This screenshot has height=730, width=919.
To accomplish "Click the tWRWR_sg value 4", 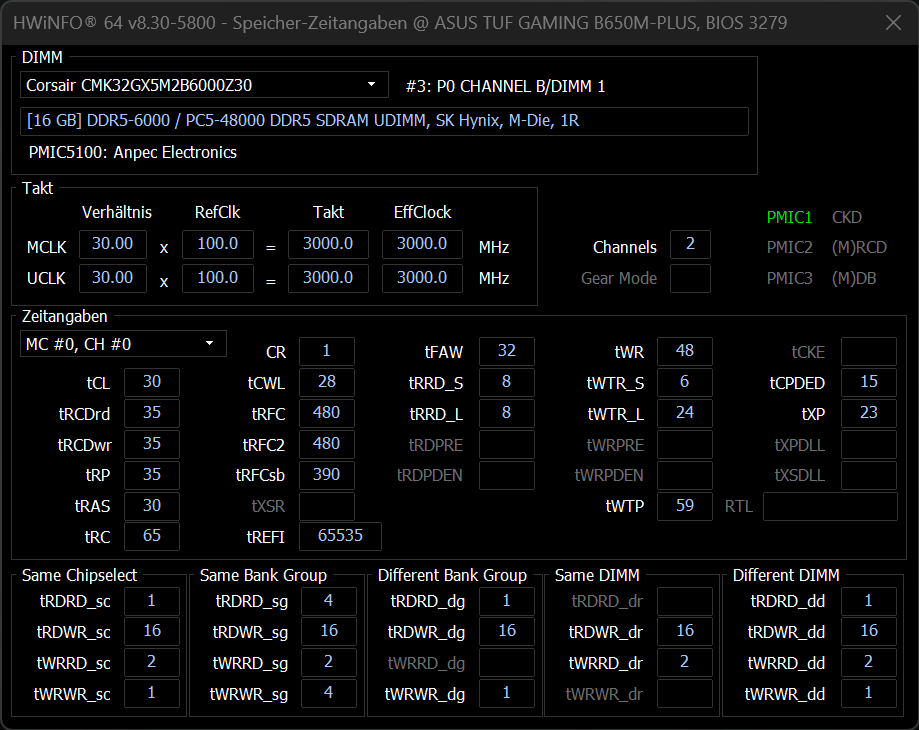I will (329, 694).
